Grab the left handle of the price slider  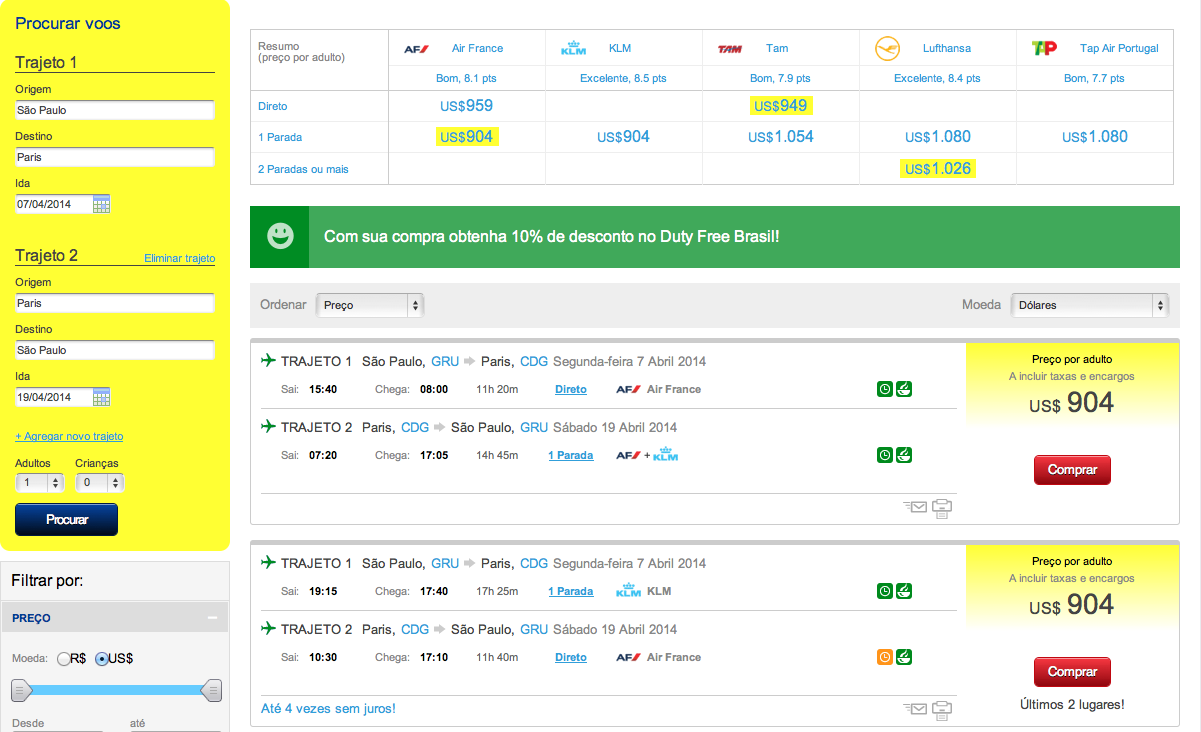(21, 689)
